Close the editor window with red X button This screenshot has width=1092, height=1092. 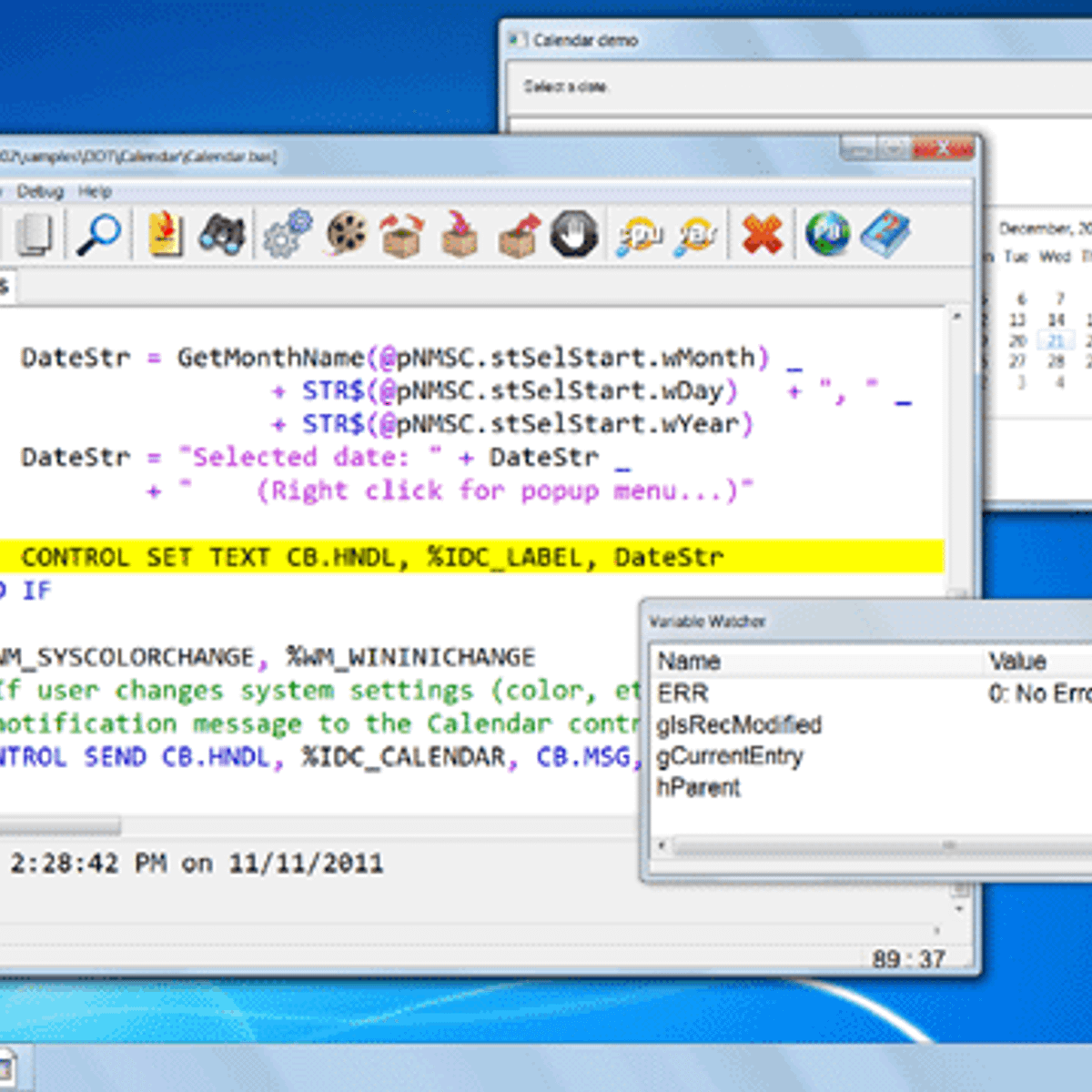(942, 148)
